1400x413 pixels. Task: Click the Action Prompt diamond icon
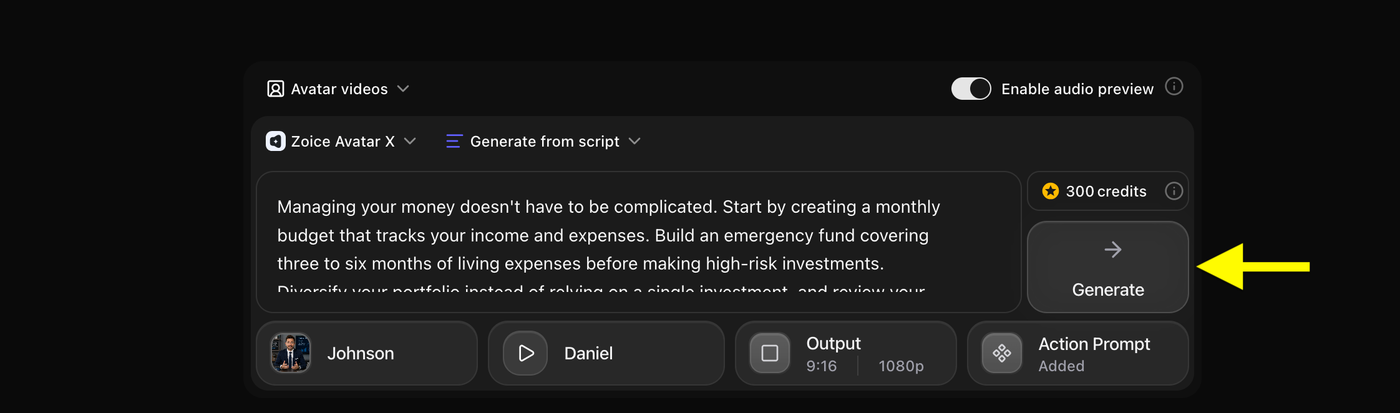1001,353
